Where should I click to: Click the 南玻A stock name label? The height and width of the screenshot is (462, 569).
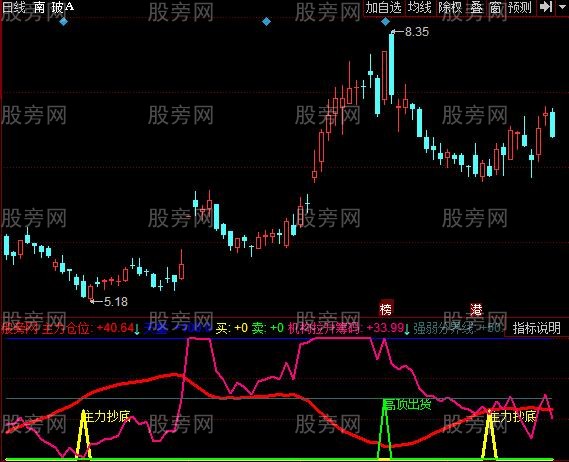click(x=53, y=7)
